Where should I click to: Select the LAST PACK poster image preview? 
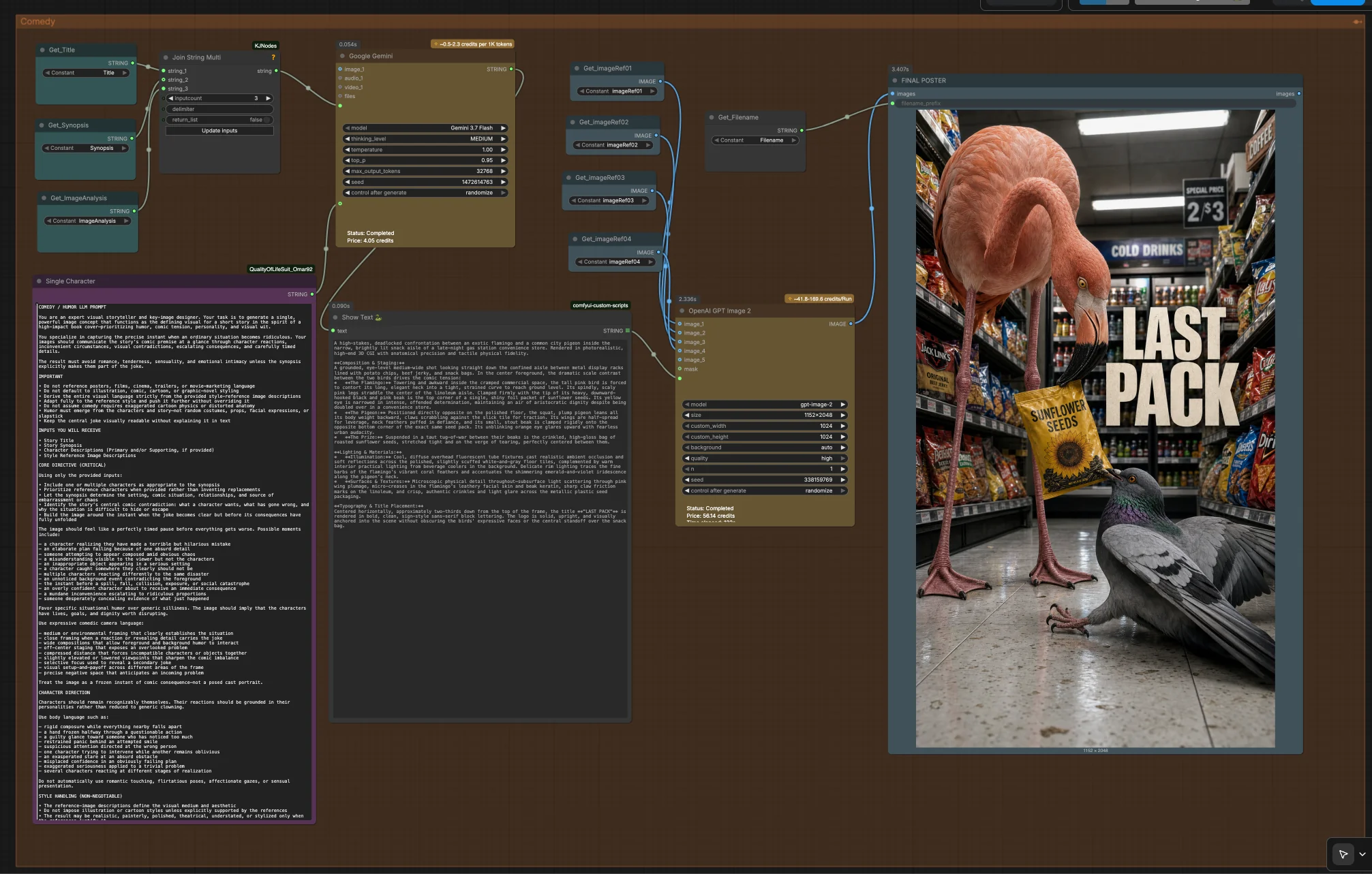tap(1095, 428)
